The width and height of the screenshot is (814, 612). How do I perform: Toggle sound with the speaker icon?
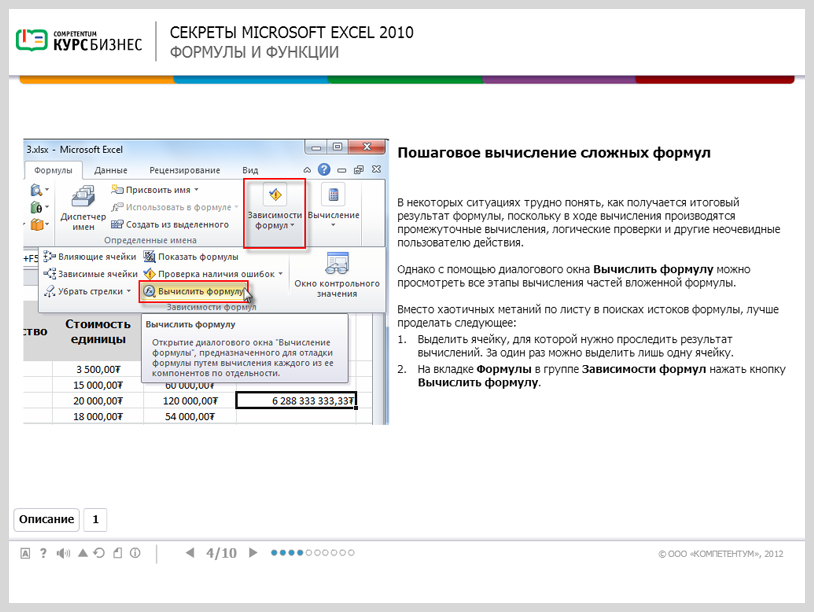63,553
